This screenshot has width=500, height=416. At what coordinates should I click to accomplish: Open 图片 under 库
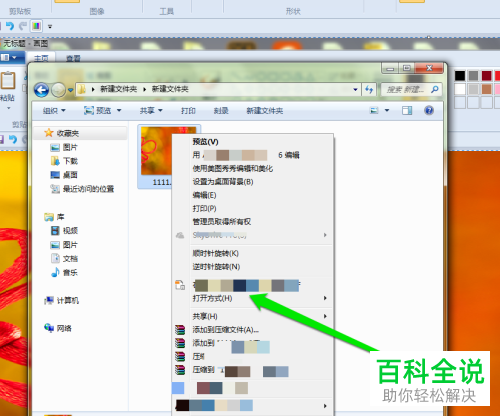tap(70, 245)
